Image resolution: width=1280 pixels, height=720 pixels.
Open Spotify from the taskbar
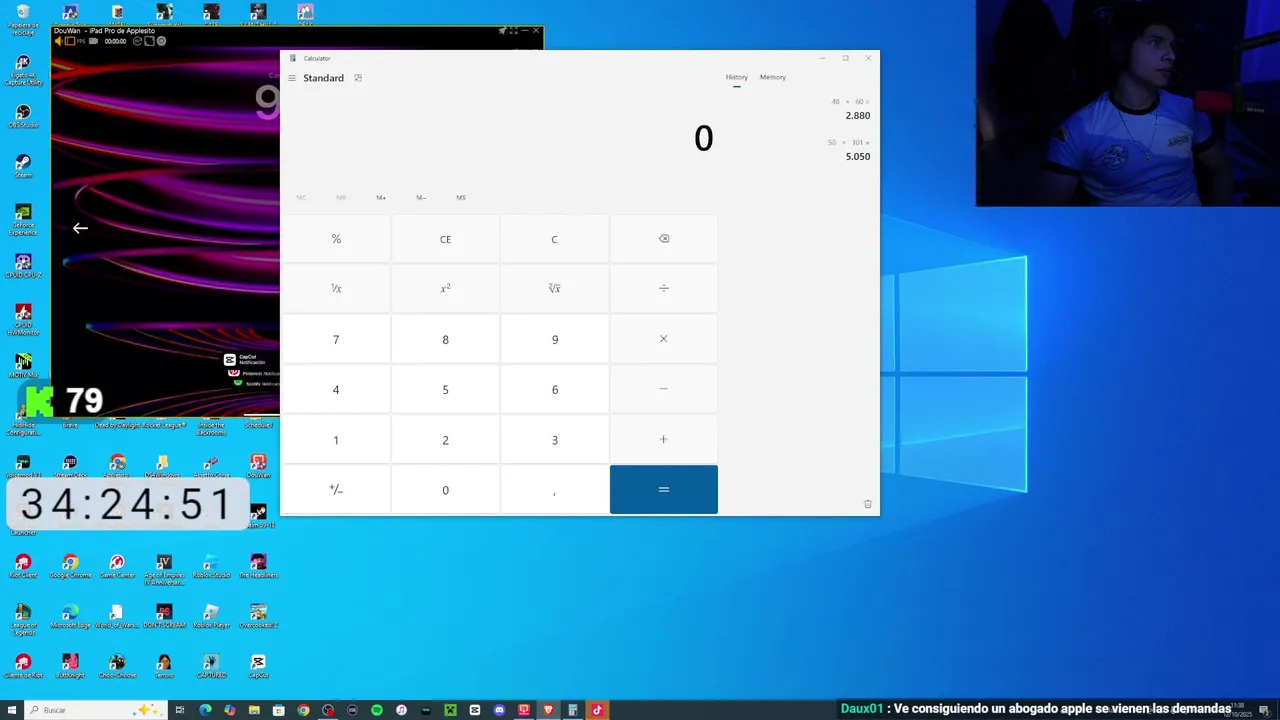tap(377, 710)
